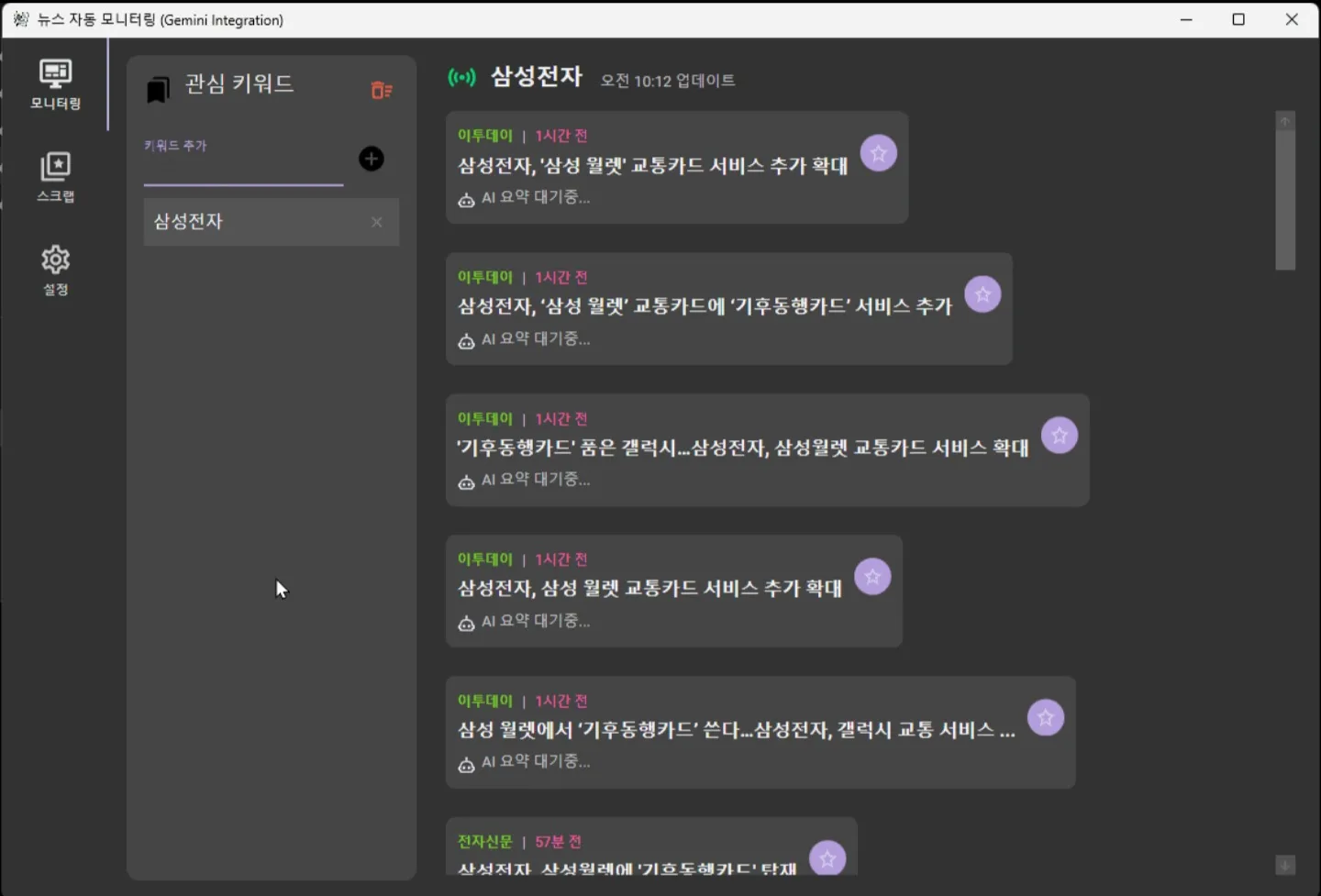Minimize the 뉴스 자동 모니터링 window
Image resolution: width=1321 pixels, height=896 pixels.
tap(1186, 19)
